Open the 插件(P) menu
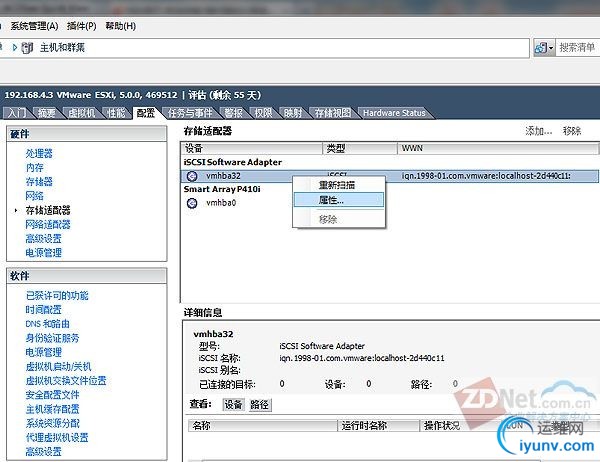 pyautogui.click(x=82, y=26)
